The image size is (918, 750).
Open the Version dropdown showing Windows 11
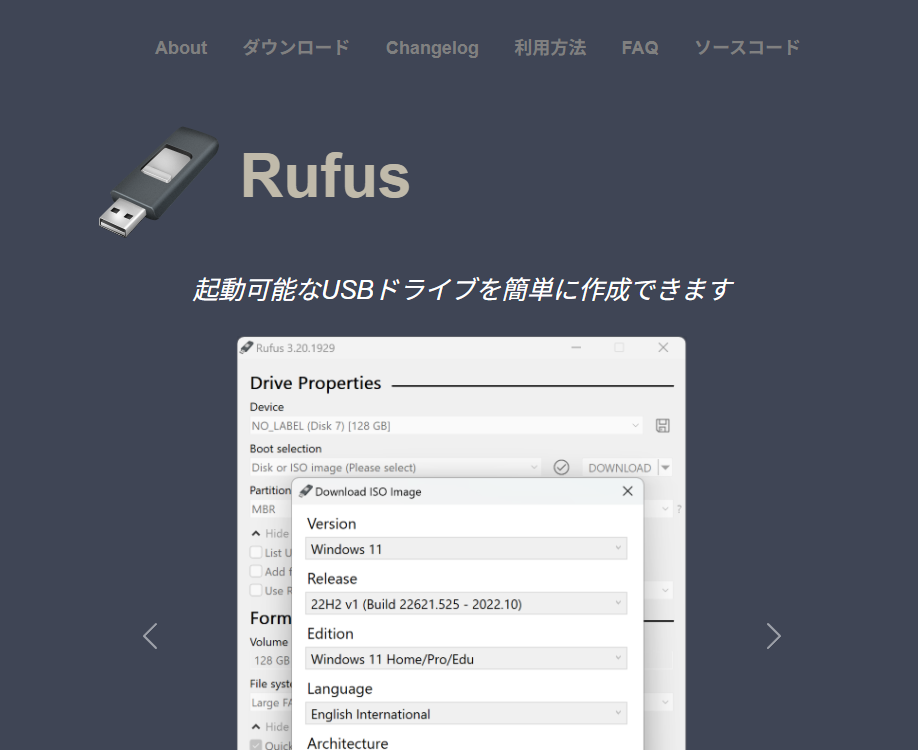pyautogui.click(x=466, y=549)
